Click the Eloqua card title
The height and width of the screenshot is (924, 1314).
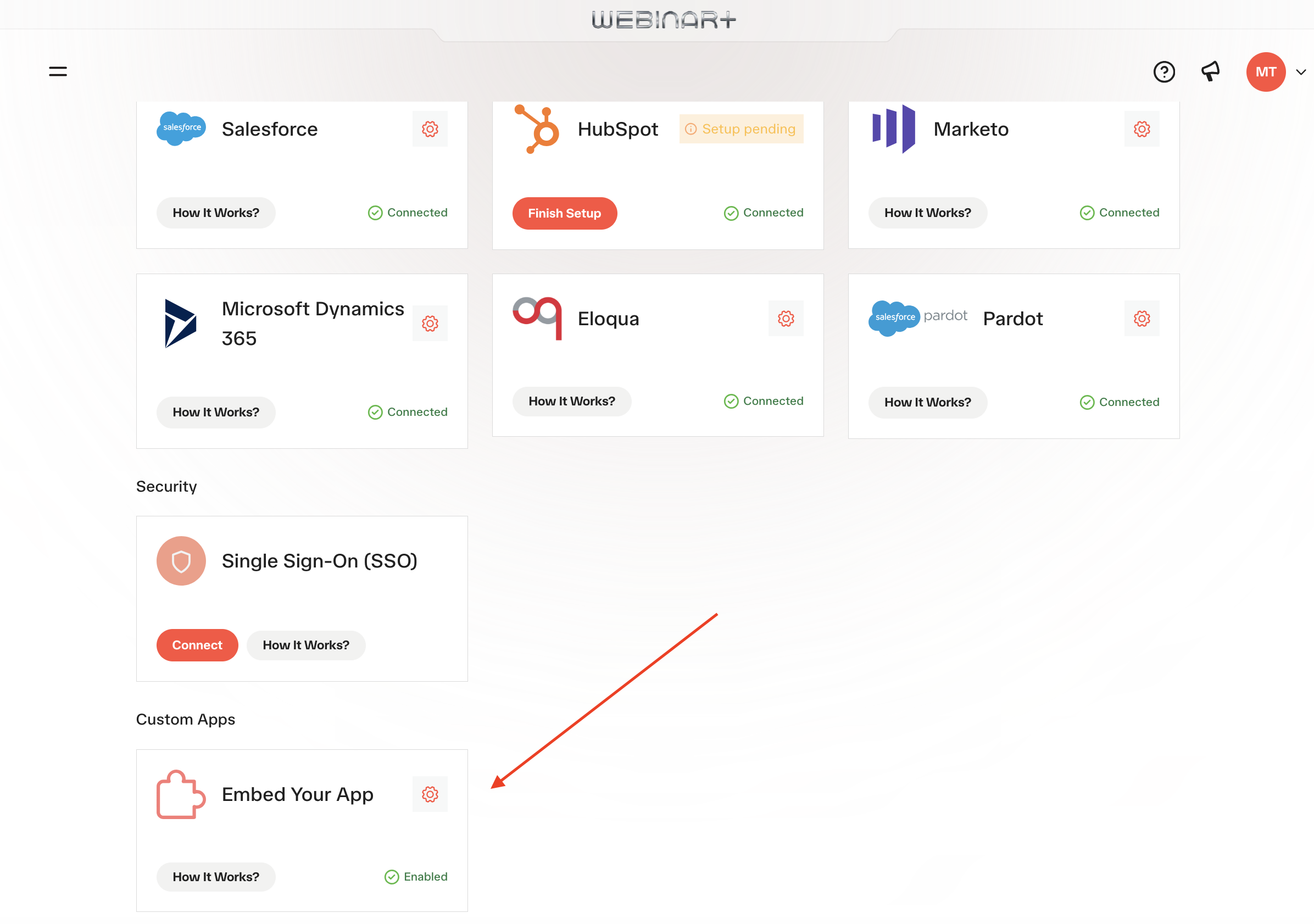tap(608, 319)
